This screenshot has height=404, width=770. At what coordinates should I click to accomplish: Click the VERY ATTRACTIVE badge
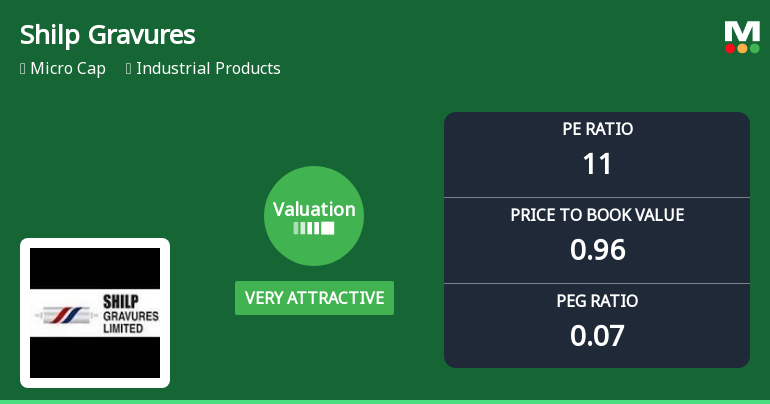(314, 298)
